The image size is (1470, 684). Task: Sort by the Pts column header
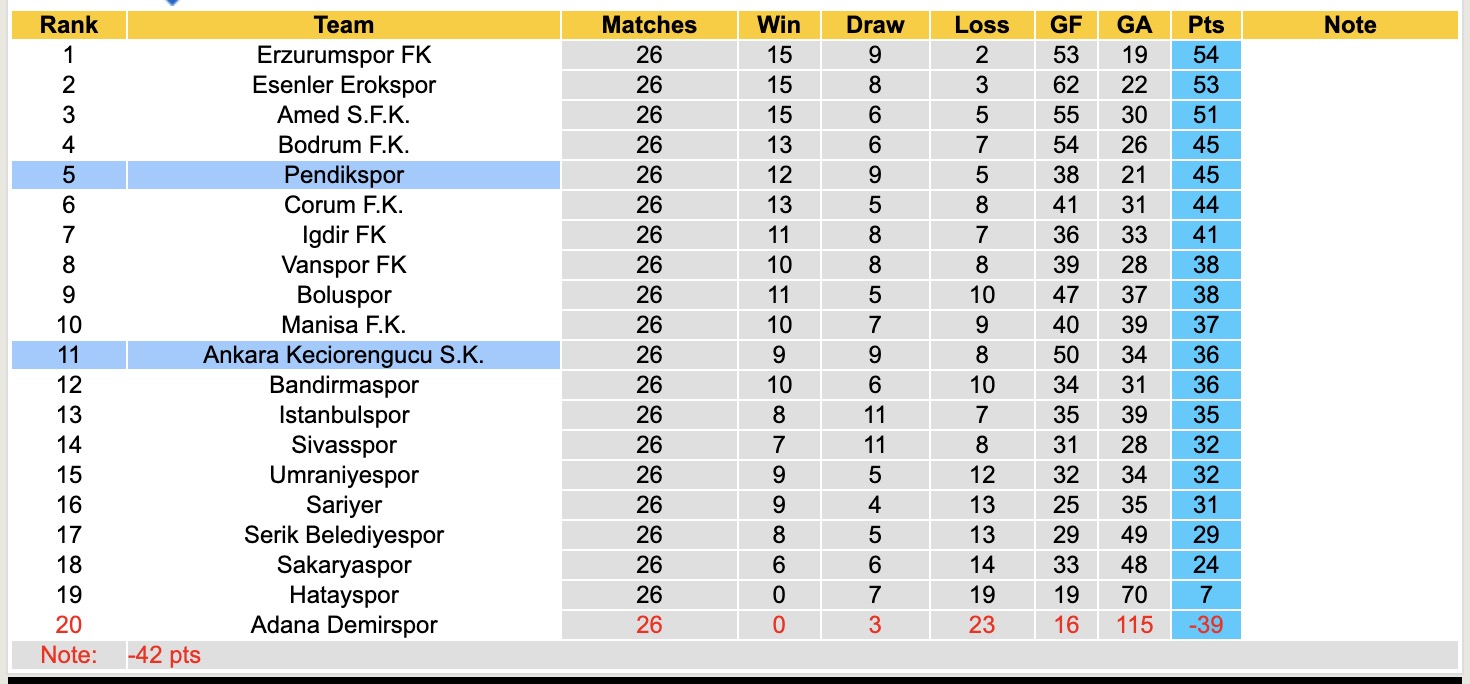1206,25
